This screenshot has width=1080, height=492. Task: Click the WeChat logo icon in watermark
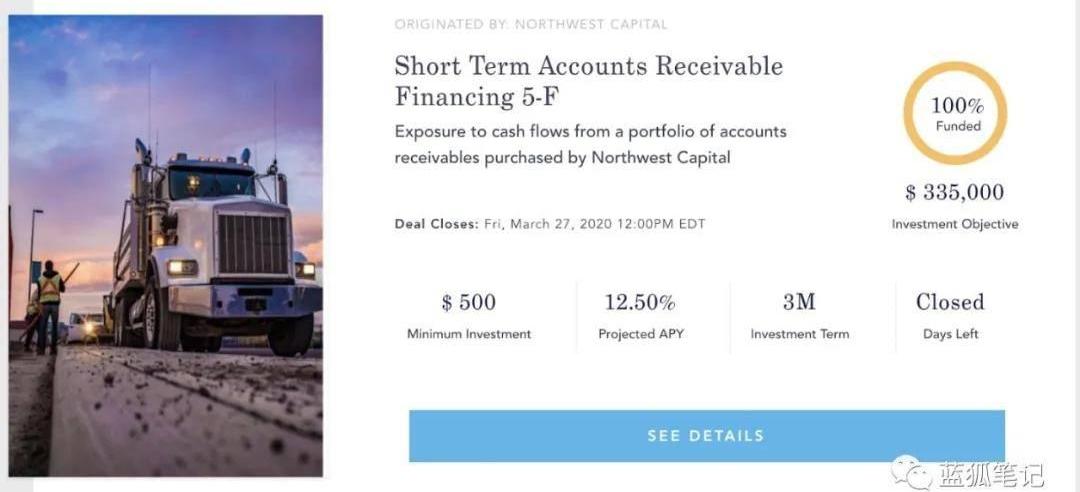[912, 471]
